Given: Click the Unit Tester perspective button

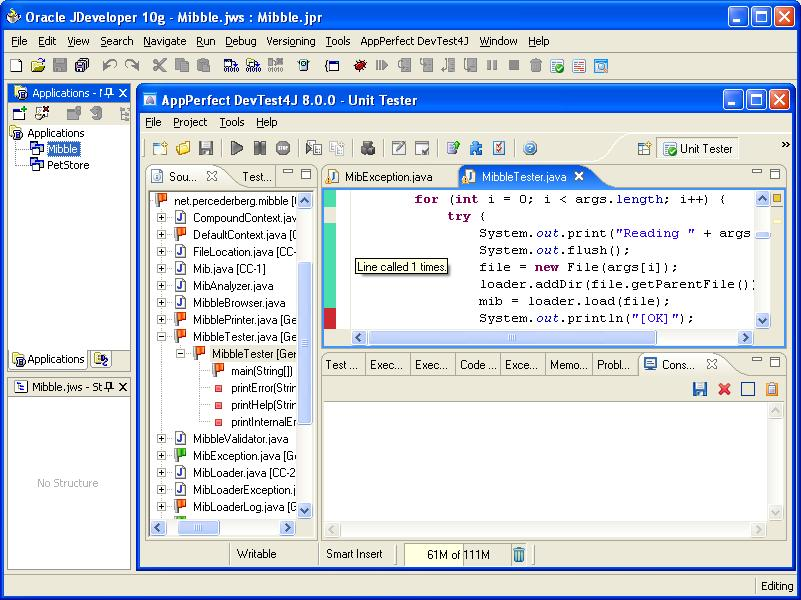Looking at the screenshot, I should click(x=697, y=149).
